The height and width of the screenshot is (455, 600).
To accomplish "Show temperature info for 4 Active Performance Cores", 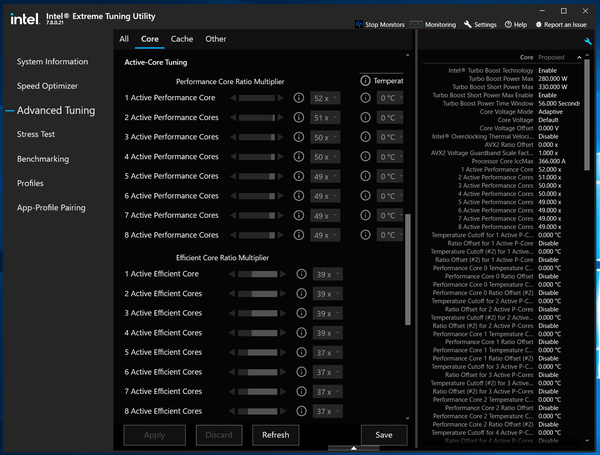I will point(365,157).
